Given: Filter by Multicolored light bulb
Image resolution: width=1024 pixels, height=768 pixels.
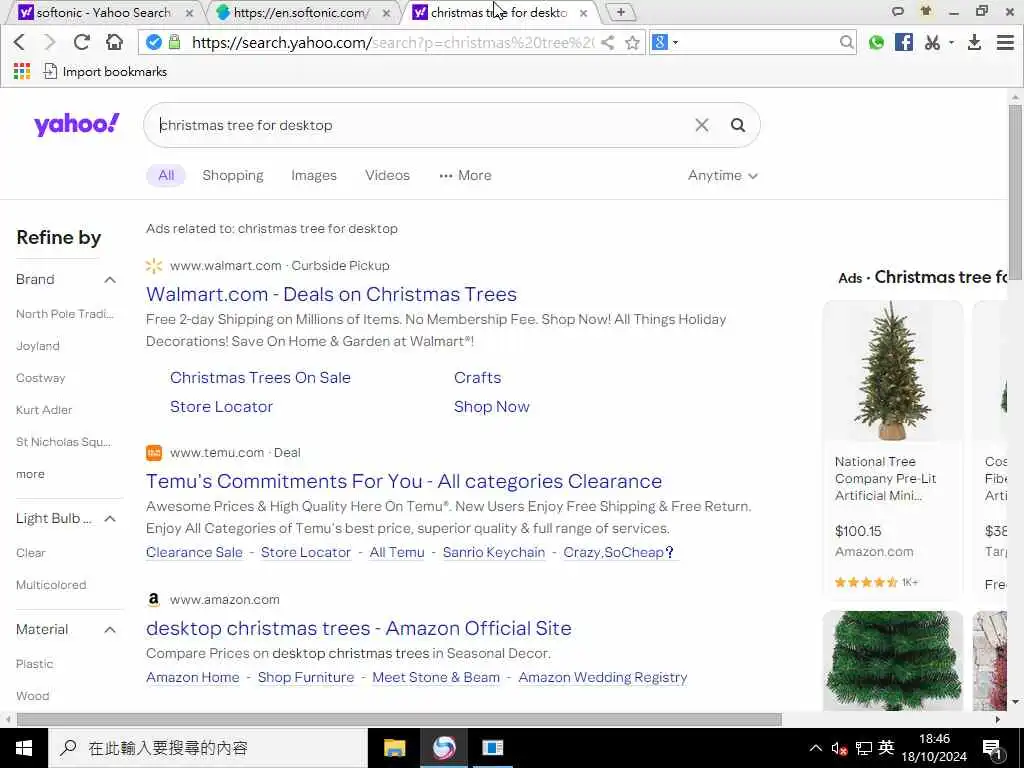Looking at the screenshot, I should tap(51, 584).
